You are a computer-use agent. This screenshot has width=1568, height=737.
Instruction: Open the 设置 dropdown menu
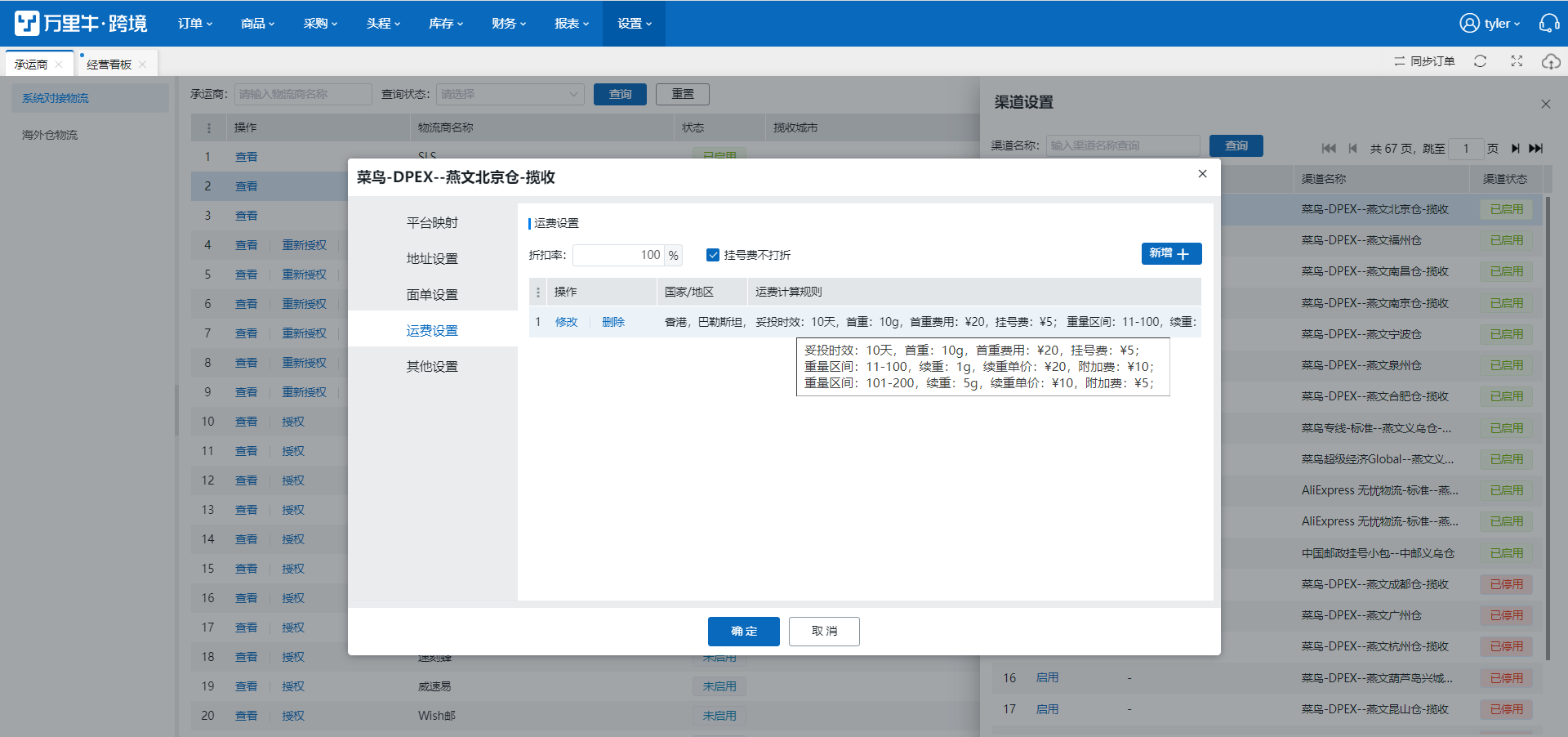coord(635,24)
